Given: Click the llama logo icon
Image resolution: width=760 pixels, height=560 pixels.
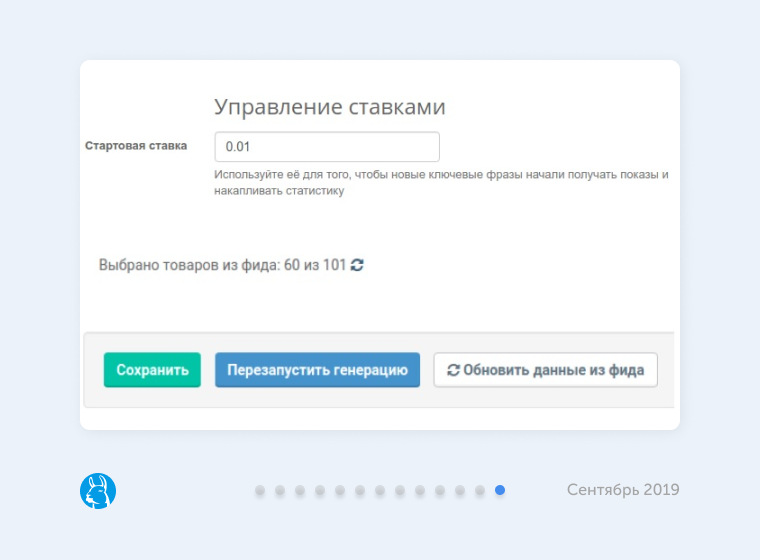Looking at the screenshot, I should (98, 491).
